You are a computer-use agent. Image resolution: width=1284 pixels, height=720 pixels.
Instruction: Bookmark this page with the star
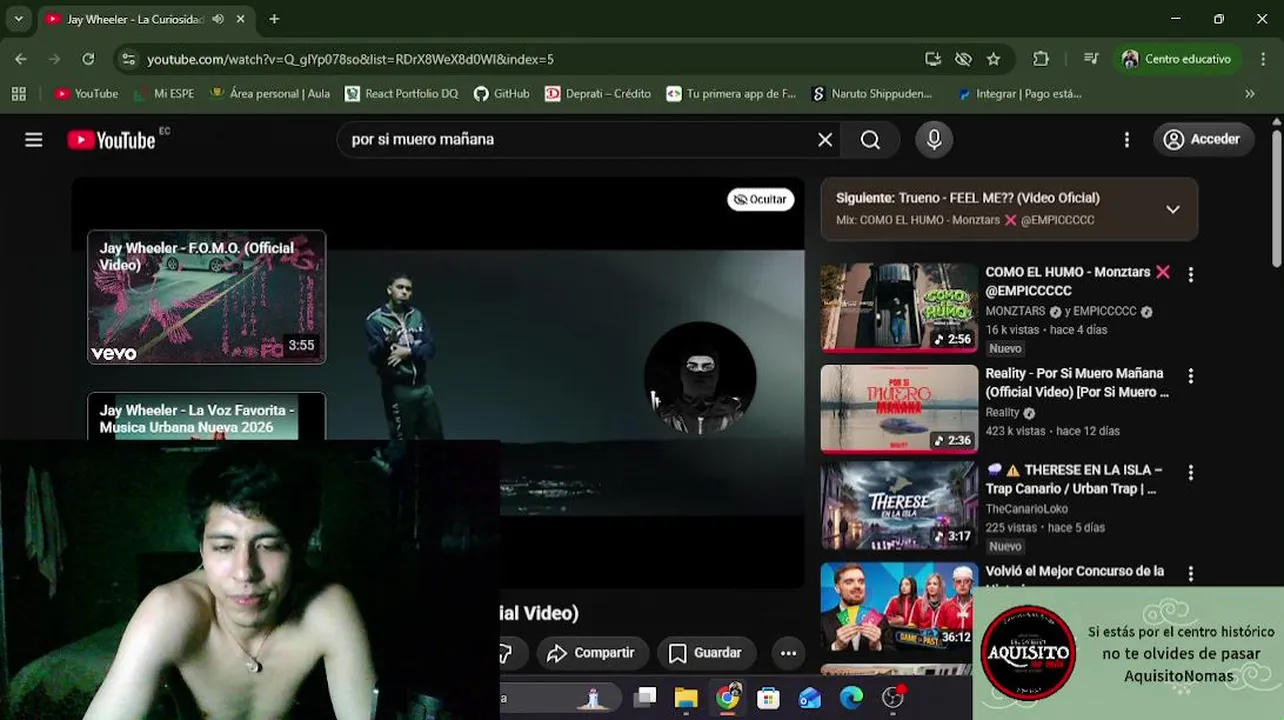tap(993, 59)
